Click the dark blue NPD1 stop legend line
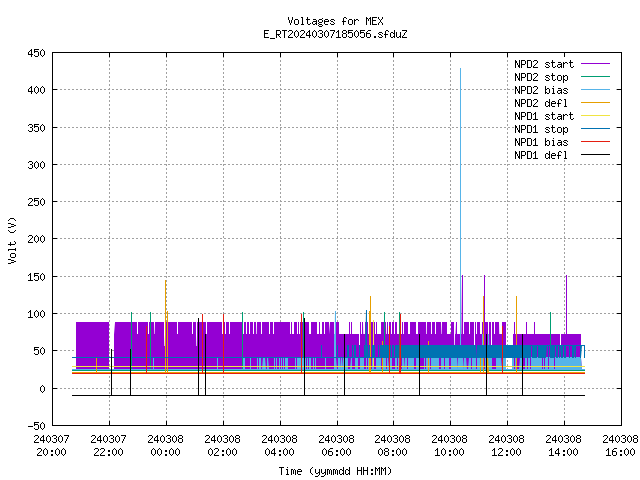Image resolution: width=640 pixels, height=480 pixels. coord(595,129)
